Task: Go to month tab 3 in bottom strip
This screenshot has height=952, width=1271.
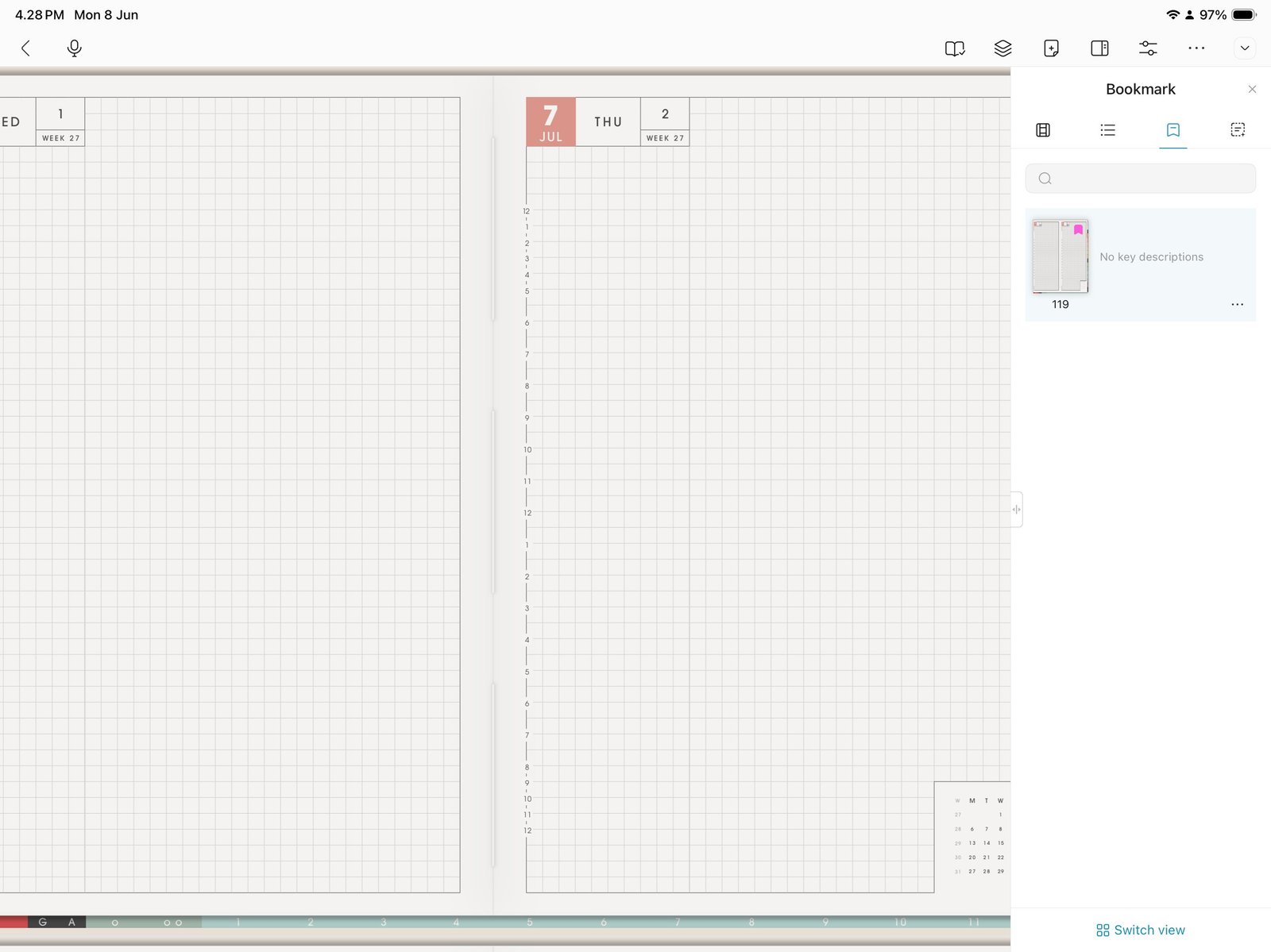Action: [384, 922]
